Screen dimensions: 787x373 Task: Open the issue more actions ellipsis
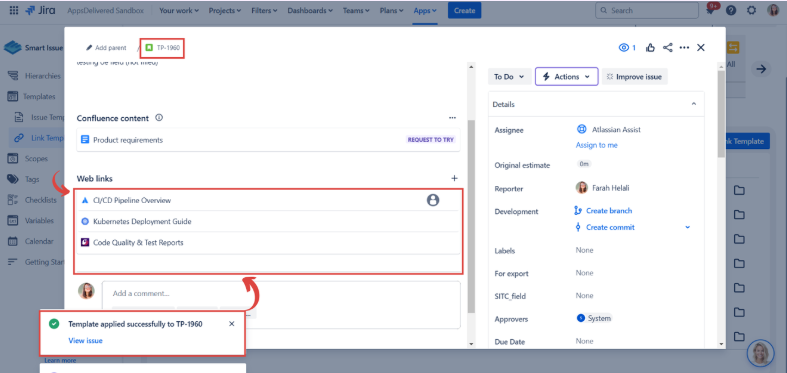coord(684,48)
